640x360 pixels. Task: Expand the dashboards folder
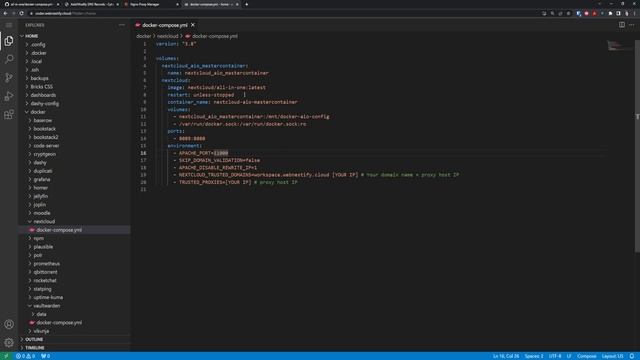click(75, 95)
